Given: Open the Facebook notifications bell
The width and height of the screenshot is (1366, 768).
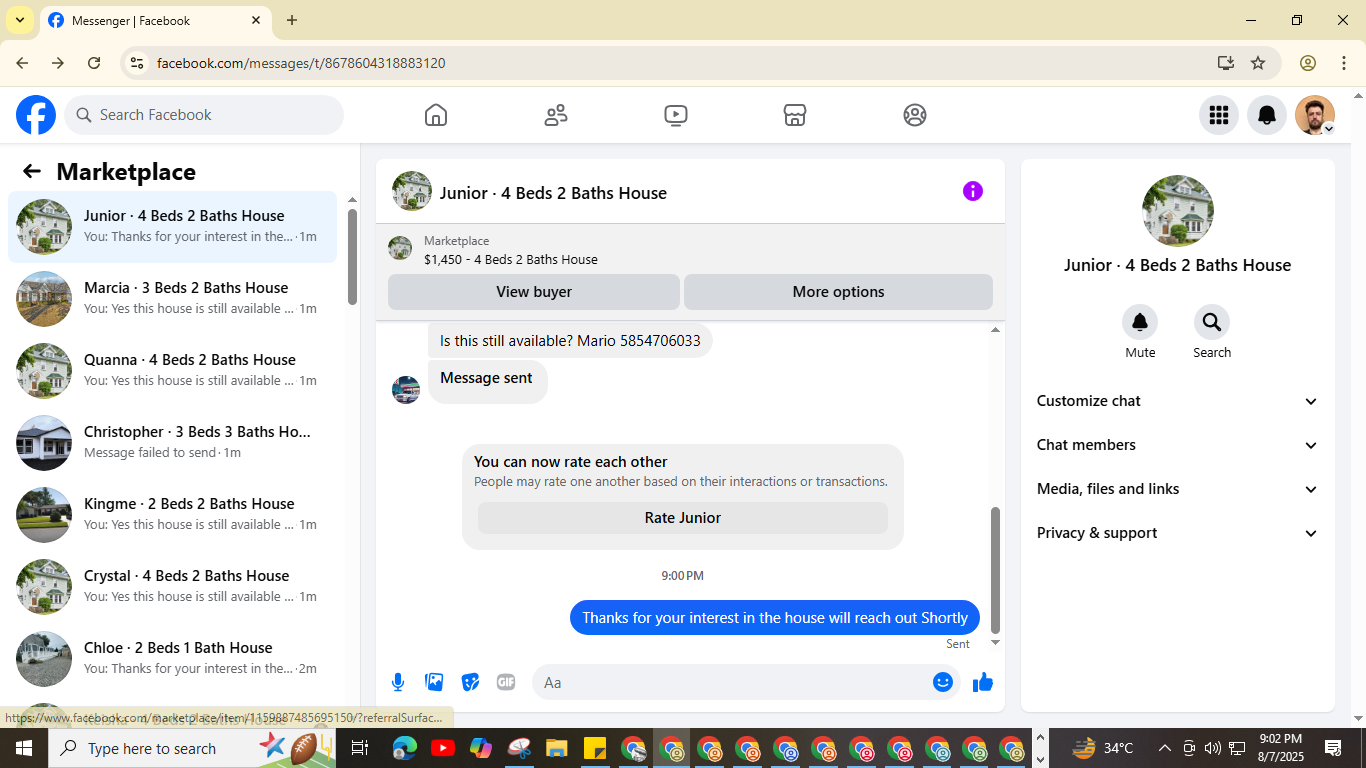Looking at the screenshot, I should point(1267,115).
